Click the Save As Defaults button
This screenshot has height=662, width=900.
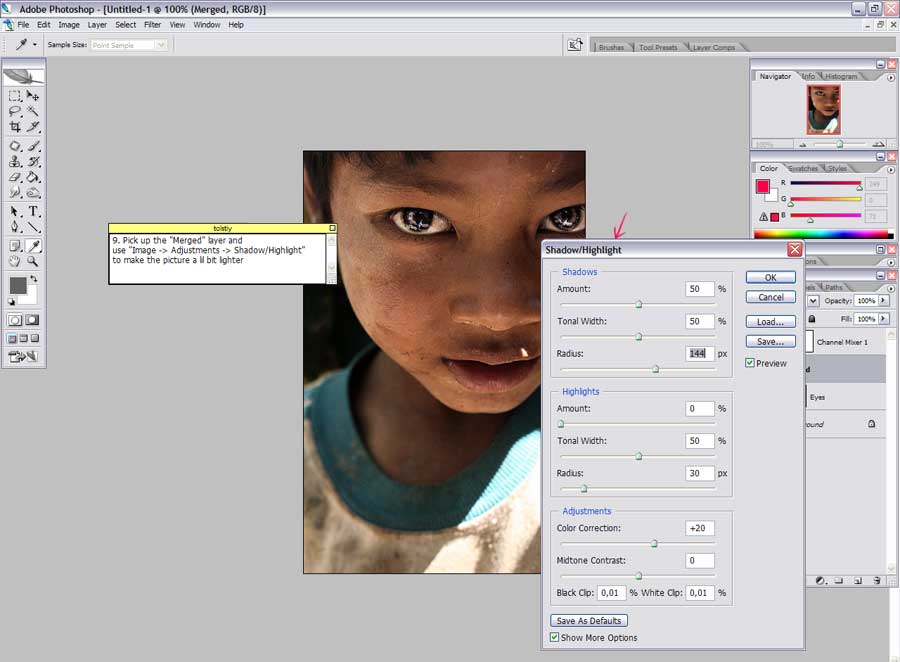click(x=590, y=621)
